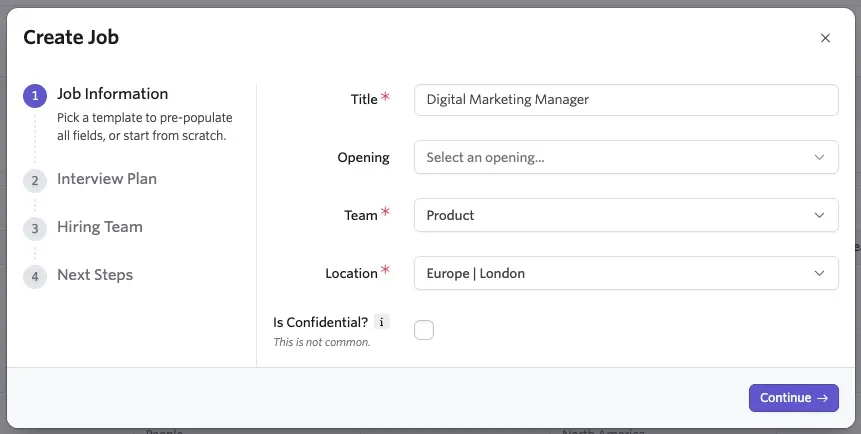The height and width of the screenshot is (434, 861).
Task: Click the Continue button
Action: click(793, 398)
